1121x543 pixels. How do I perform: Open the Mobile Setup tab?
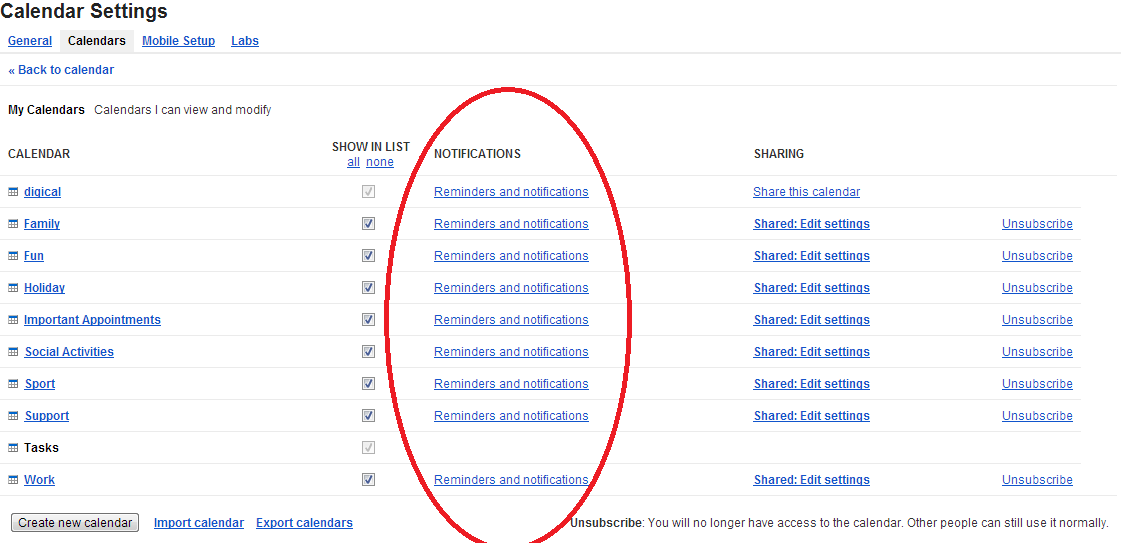(178, 41)
